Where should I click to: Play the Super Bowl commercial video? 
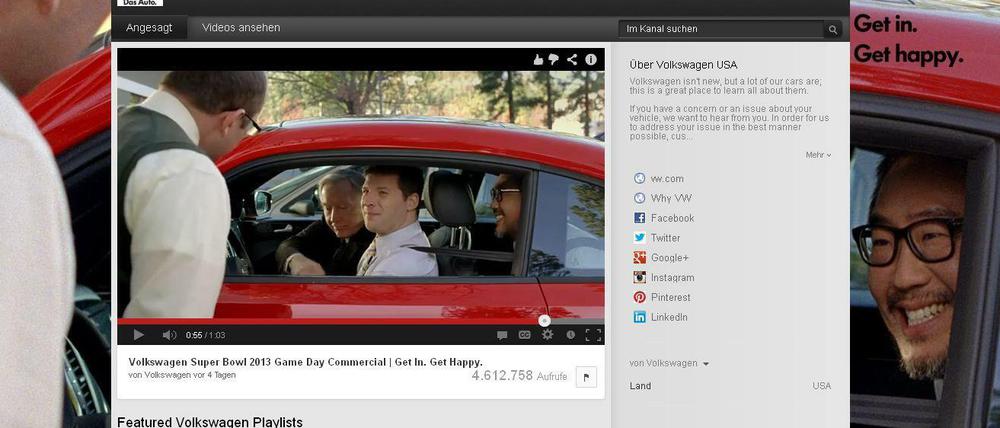(x=138, y=335)
